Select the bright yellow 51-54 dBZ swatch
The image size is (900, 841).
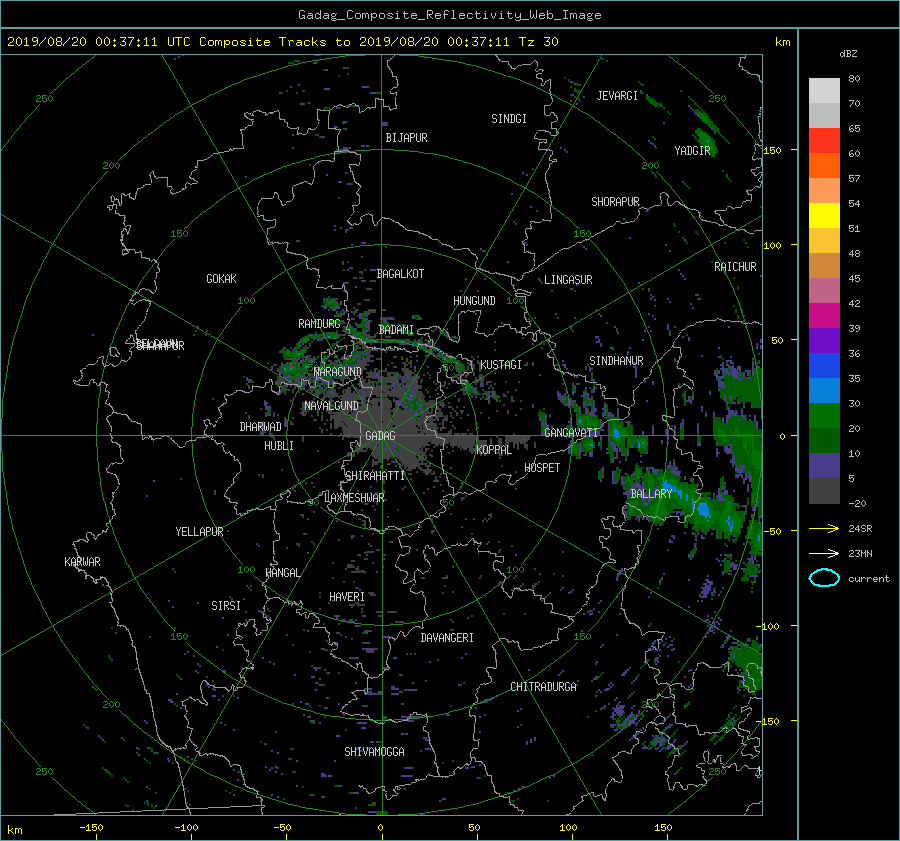click(824, 215)
